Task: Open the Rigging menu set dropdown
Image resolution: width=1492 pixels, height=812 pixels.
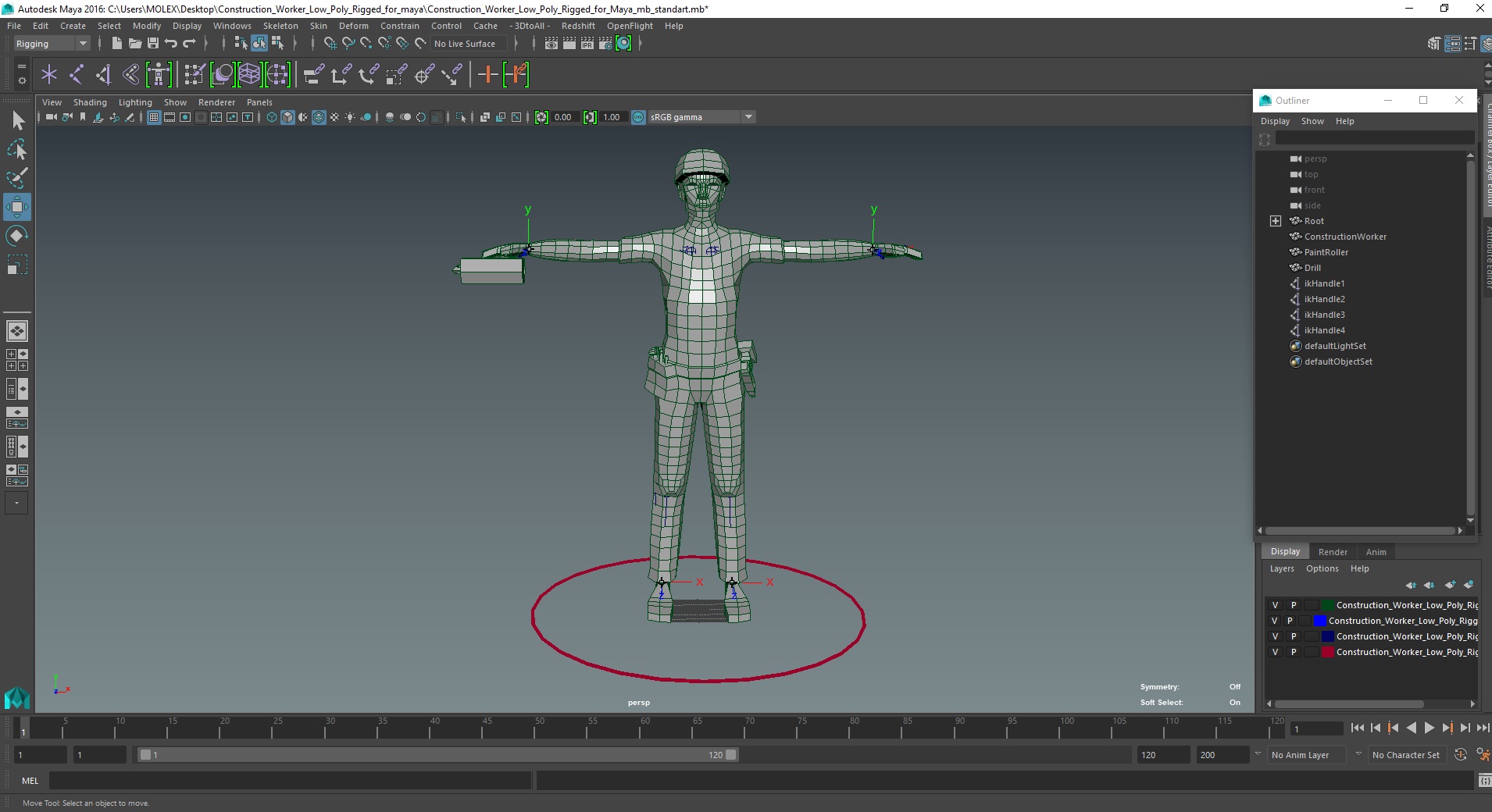Action: click(x=52, y=44)
